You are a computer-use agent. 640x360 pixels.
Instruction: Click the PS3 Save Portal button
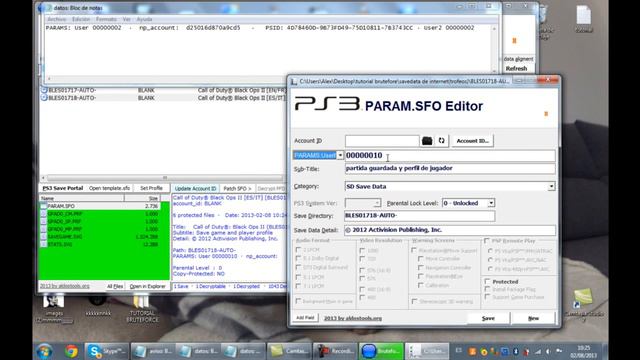pos(63,188)
